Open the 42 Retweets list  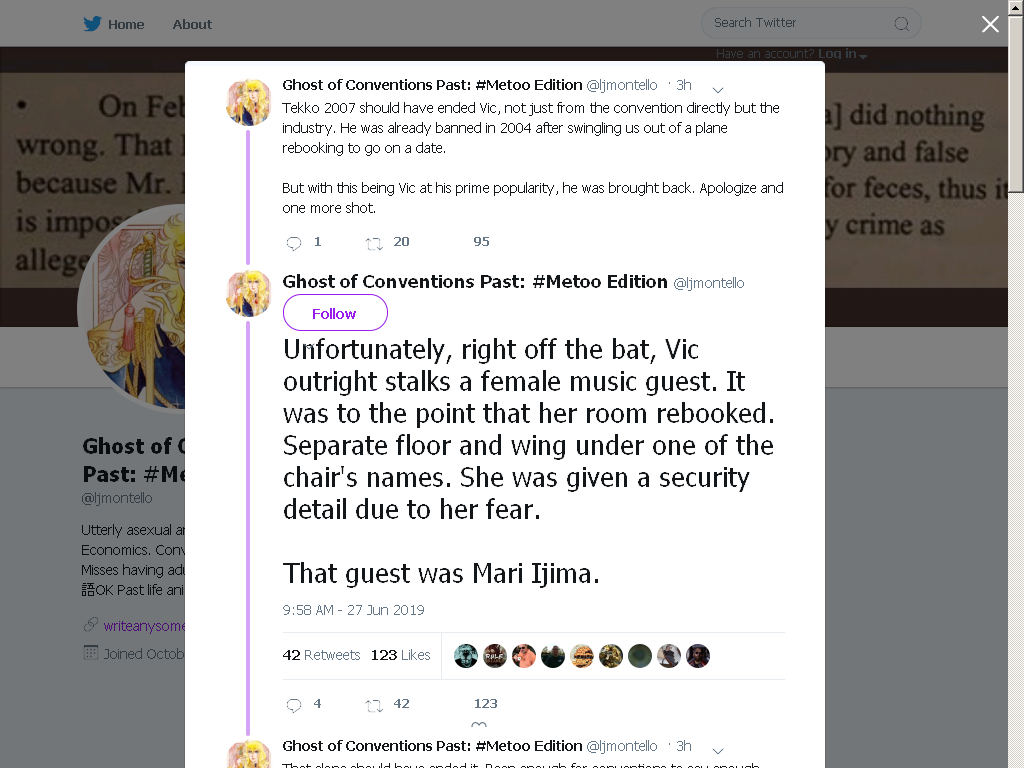(321, 655)
